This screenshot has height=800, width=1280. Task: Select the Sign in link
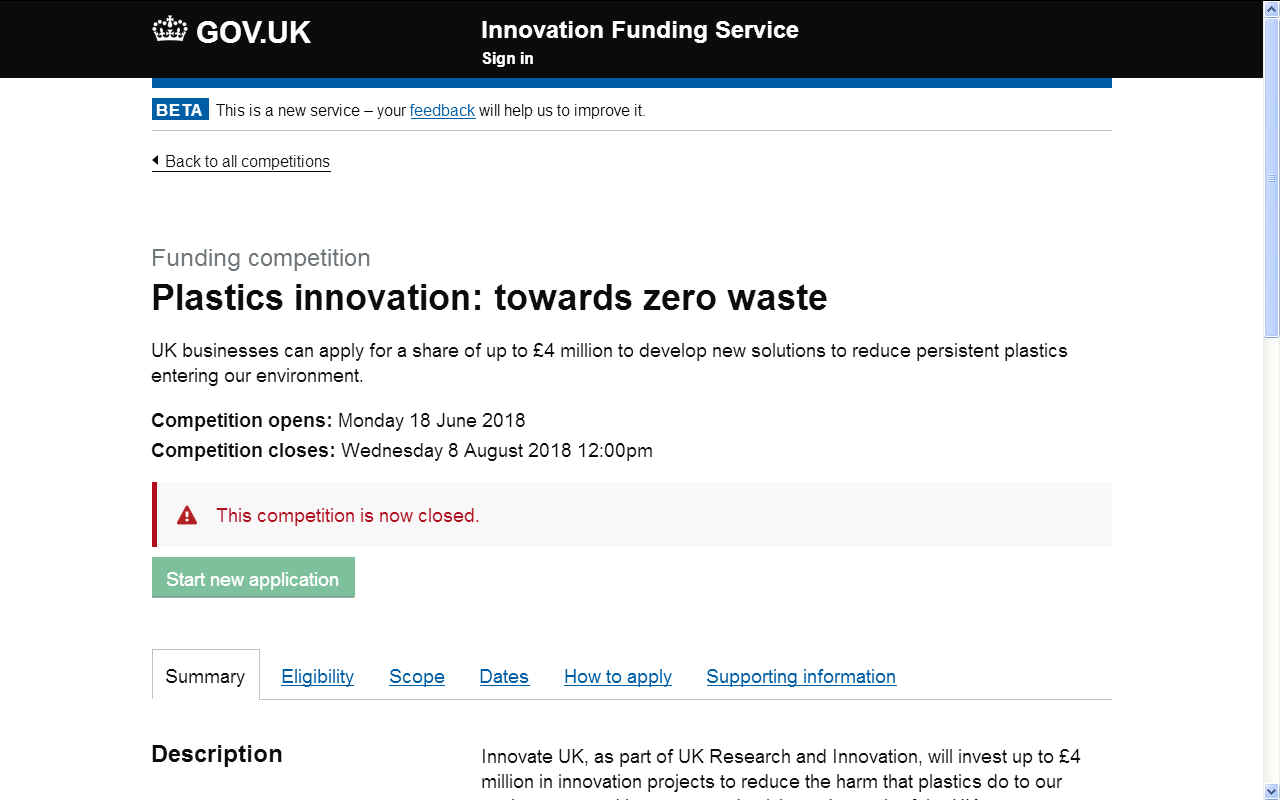[507, 58]
